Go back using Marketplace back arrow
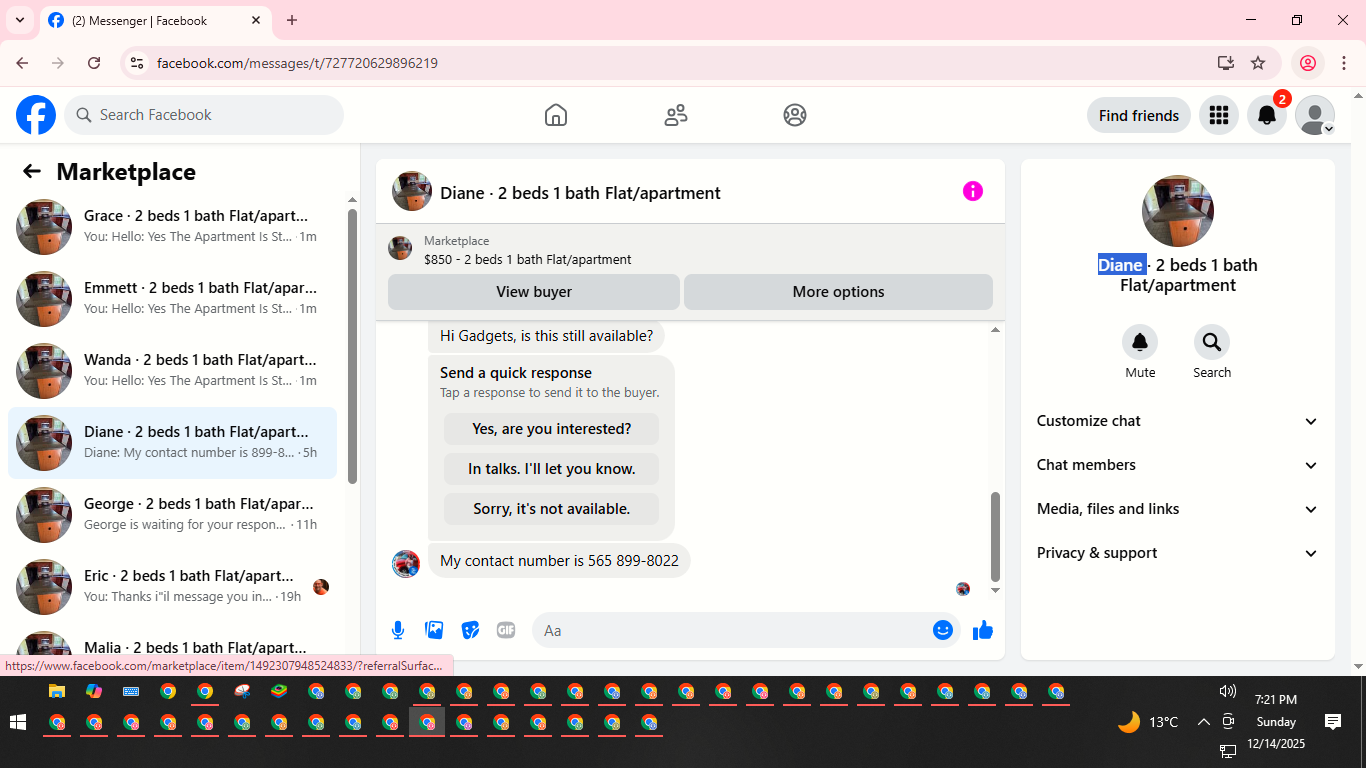 click(x=32, y=171)
